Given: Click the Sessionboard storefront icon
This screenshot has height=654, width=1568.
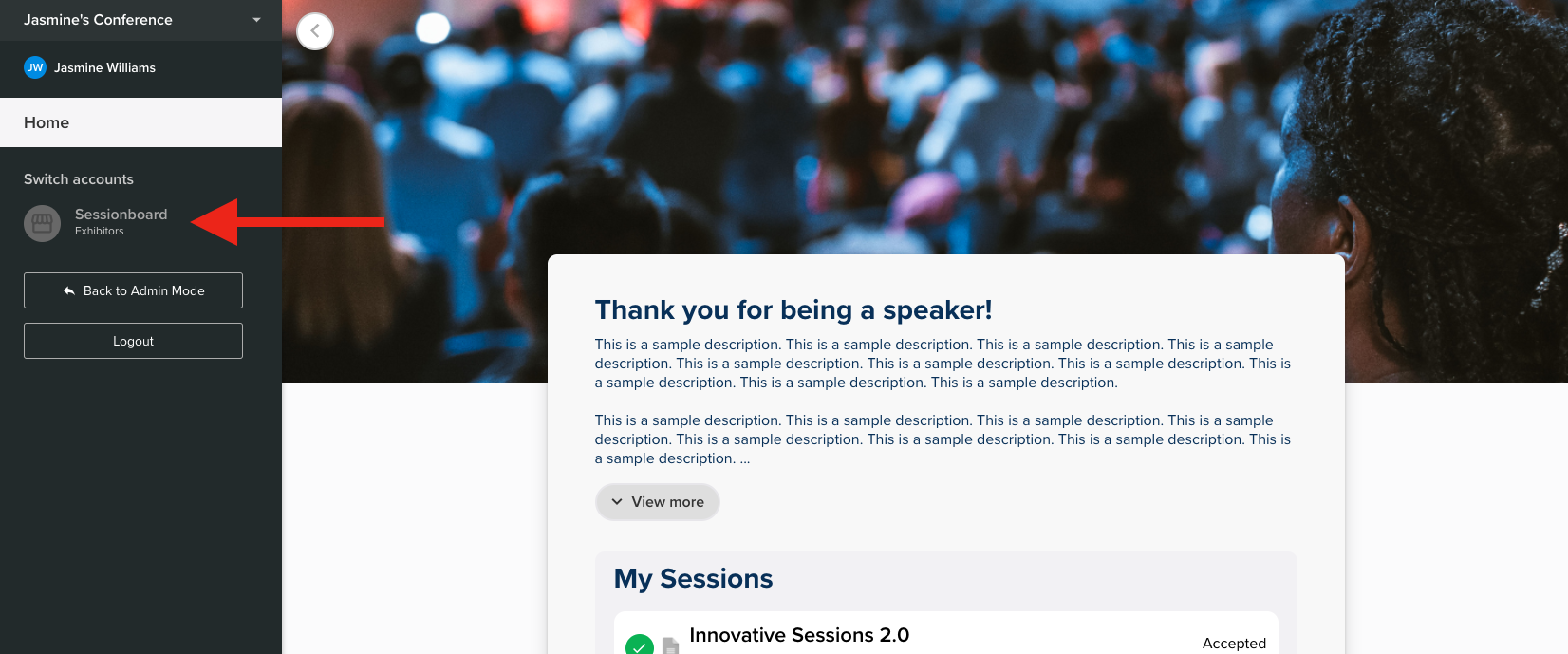Looking at the screenshot, I should (x=42, y=223).
